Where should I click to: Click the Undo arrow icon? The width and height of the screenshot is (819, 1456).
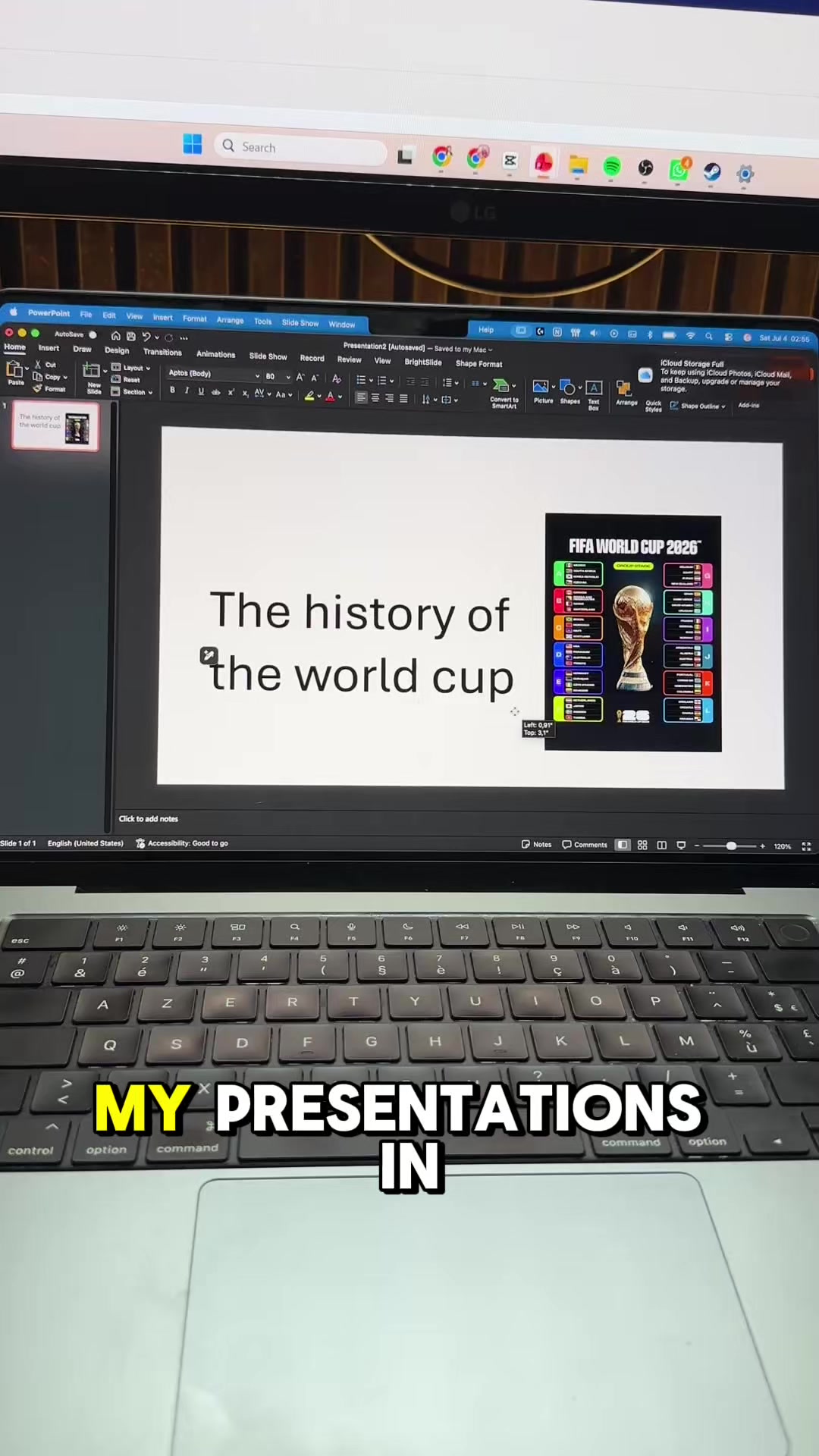146,337
